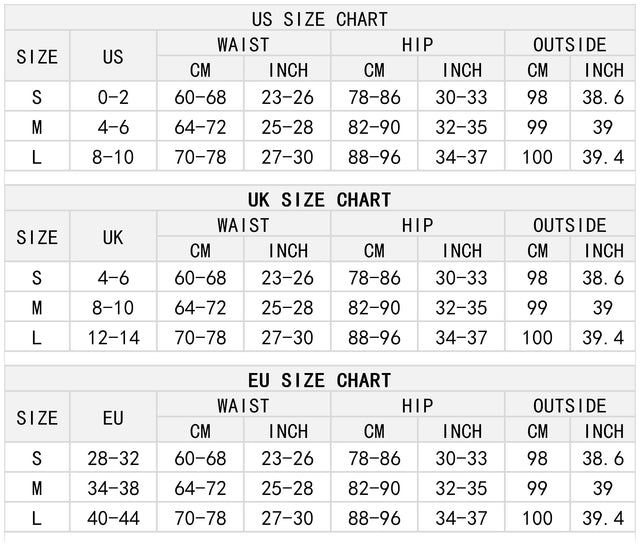The height and width of the screenshot is (545, 640).
Task: Click EU size 40-44 cell
Action: (x=113, y=518)
